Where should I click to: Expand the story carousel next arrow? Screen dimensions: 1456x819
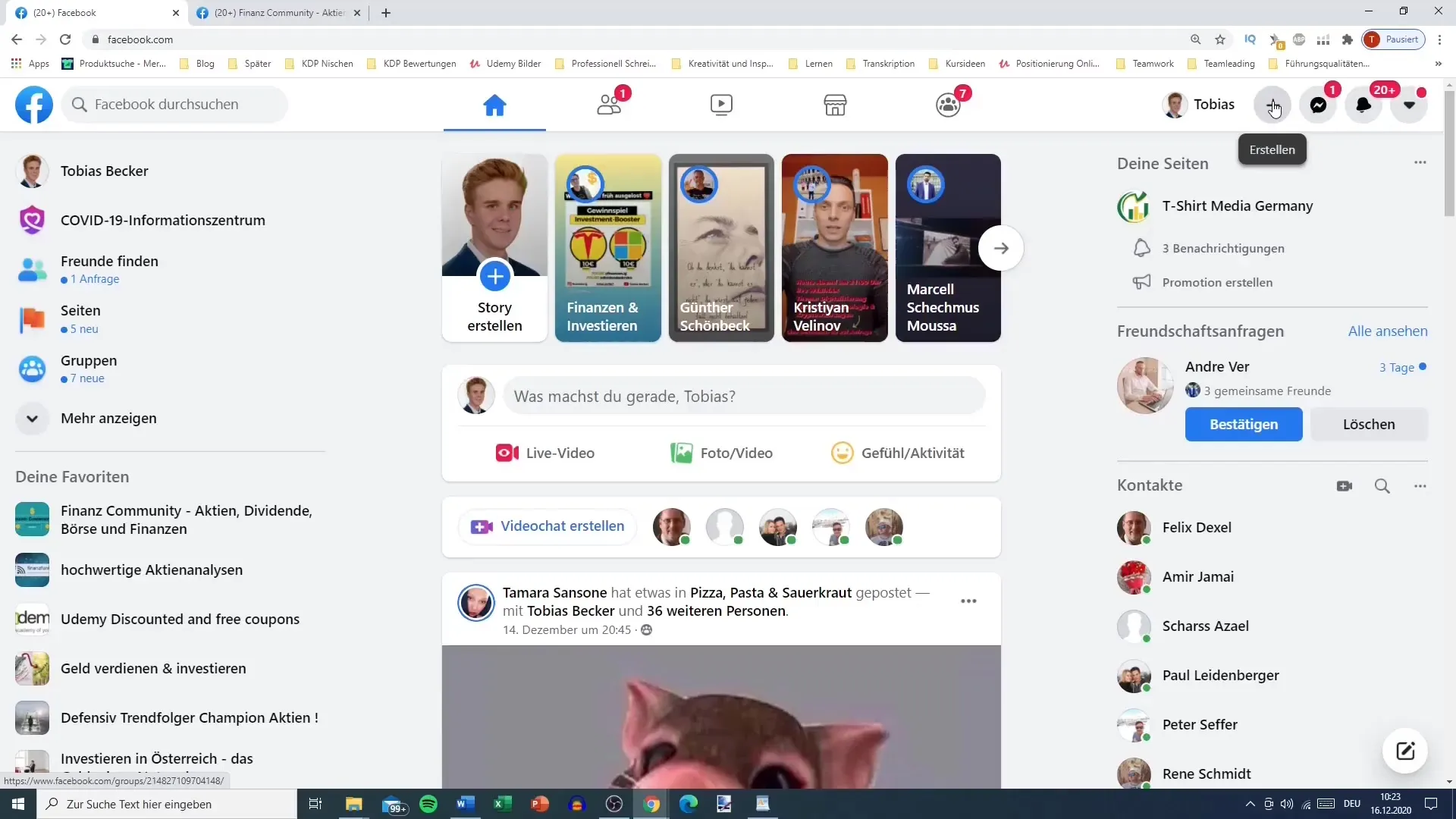pos(1002,248)
